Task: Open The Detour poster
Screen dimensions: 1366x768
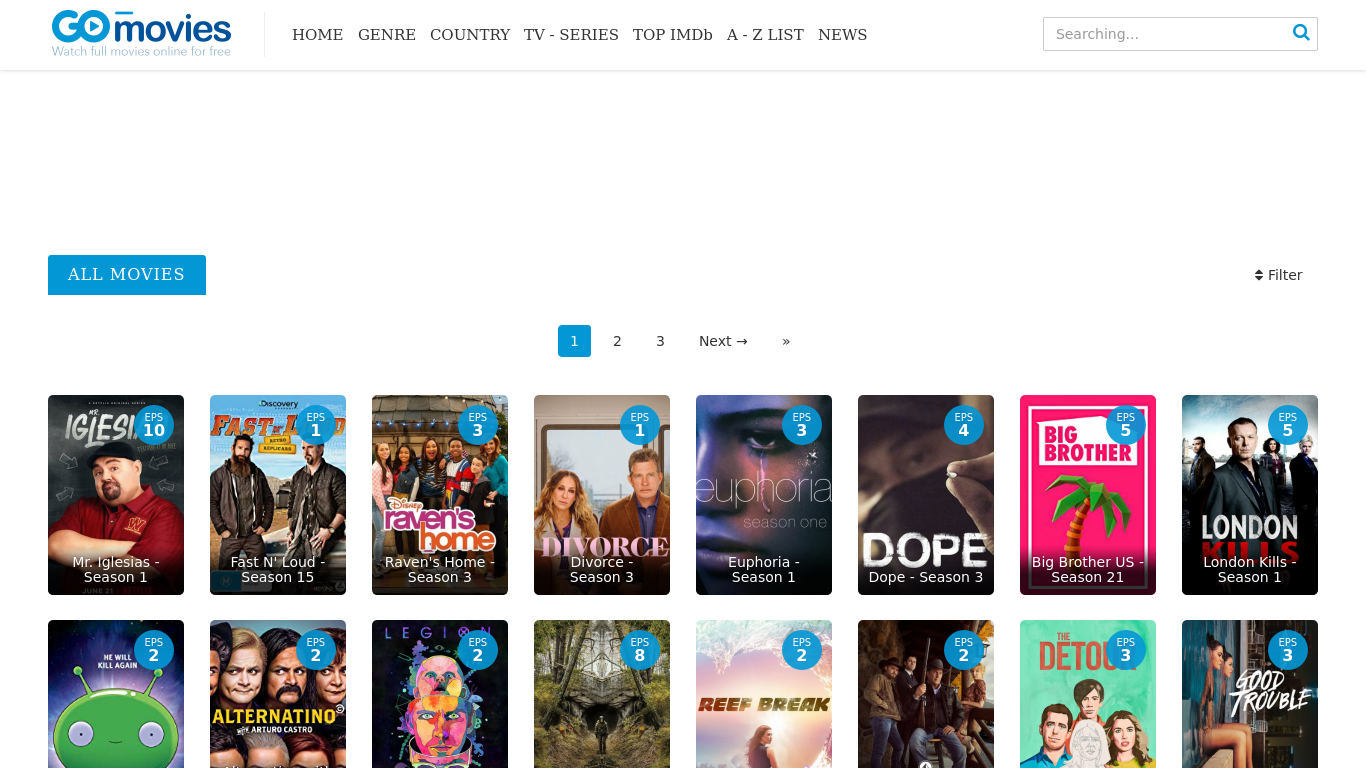Action: tap(1088, 694)
